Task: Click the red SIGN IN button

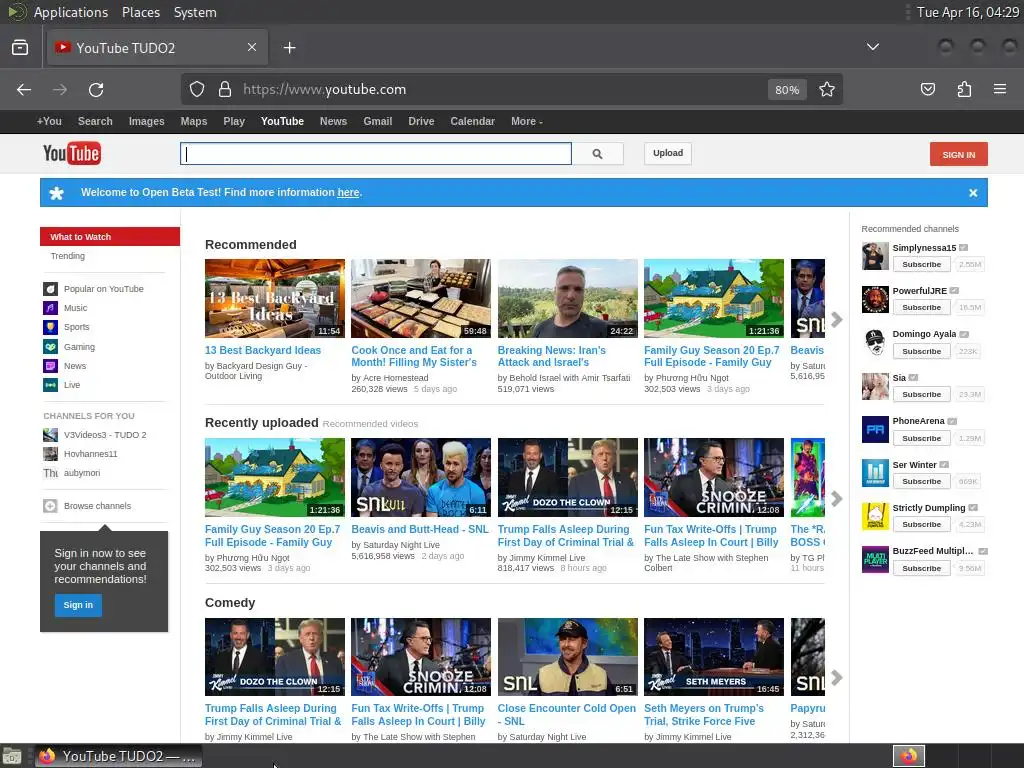Action: pyautogui.click(x=958, y=154)
